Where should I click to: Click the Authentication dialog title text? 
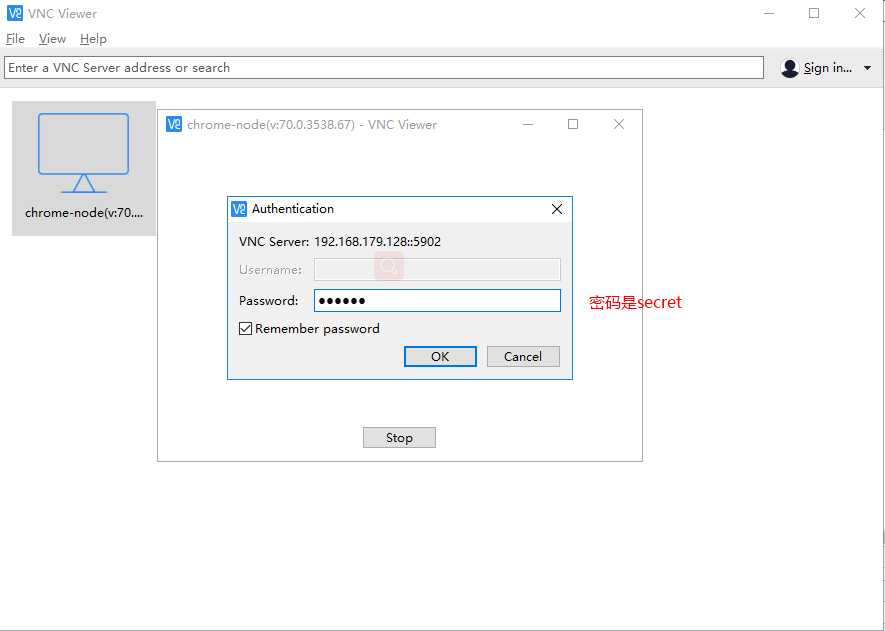293,209
